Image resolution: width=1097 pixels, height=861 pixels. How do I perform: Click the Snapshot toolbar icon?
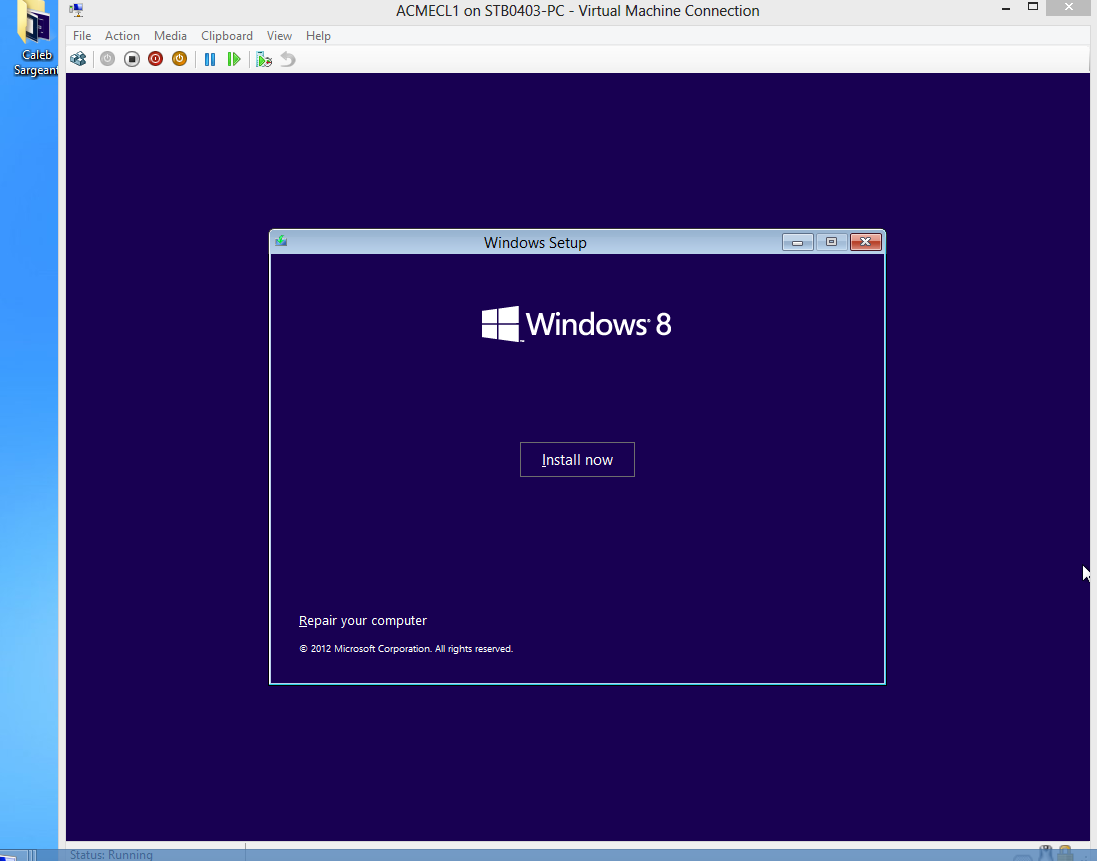pyautogui.click(x=264, y=59)
